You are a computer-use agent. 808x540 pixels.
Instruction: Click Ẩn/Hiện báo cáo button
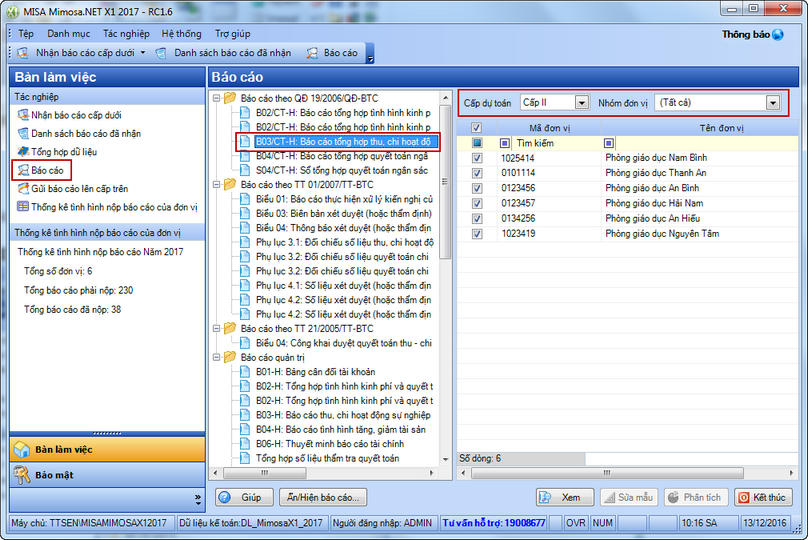[x=323, y=497]
